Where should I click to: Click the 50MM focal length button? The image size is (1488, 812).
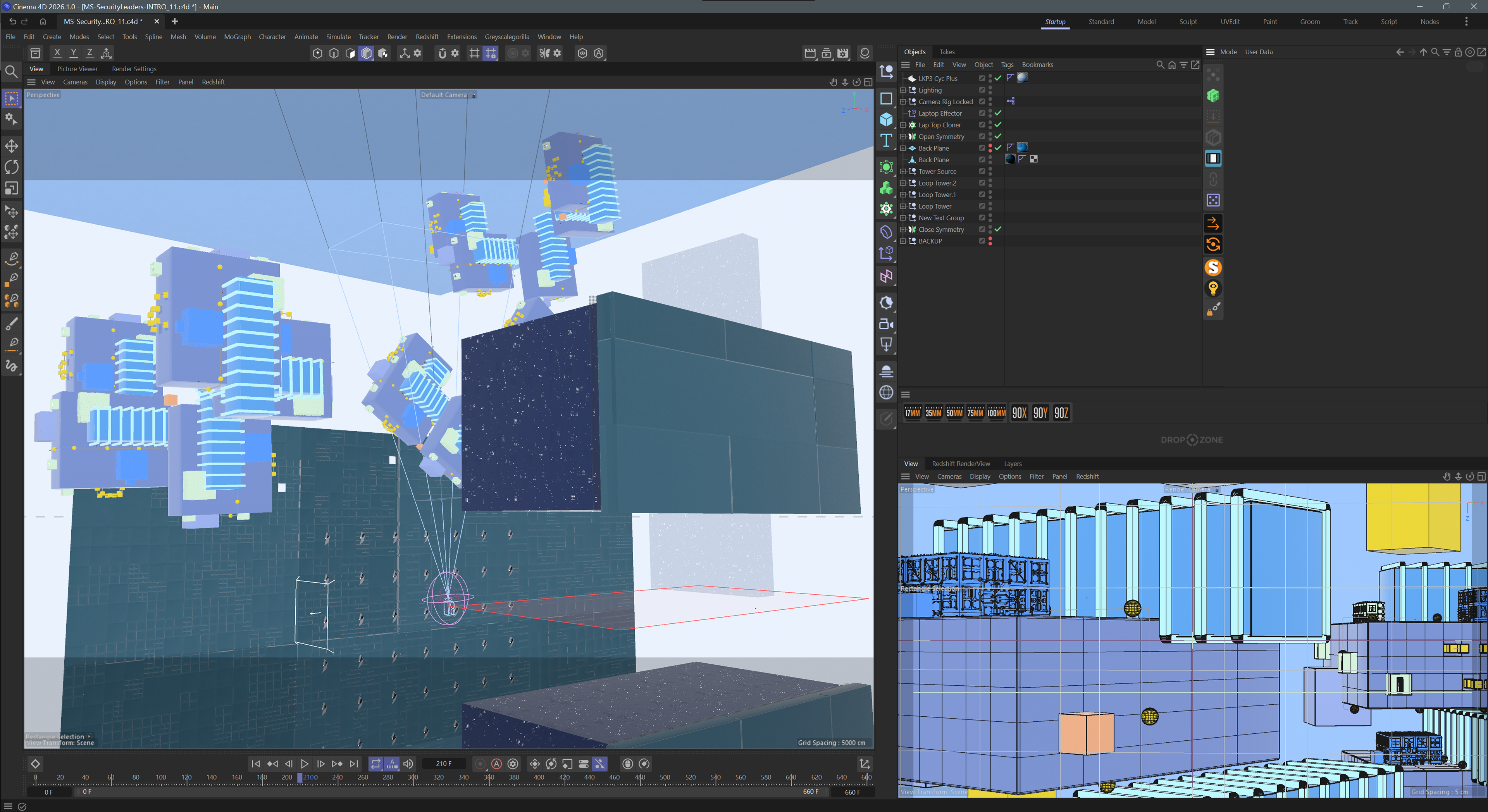click(x=954, y=412)
